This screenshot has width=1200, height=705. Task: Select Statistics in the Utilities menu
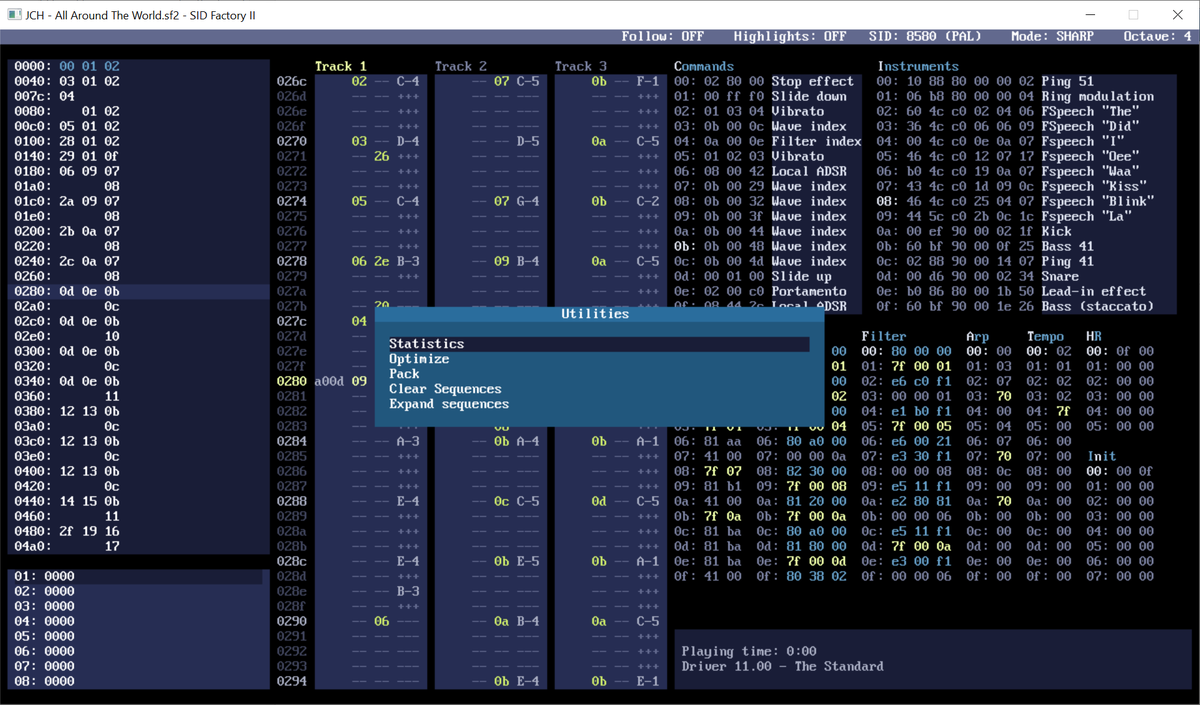598,344
